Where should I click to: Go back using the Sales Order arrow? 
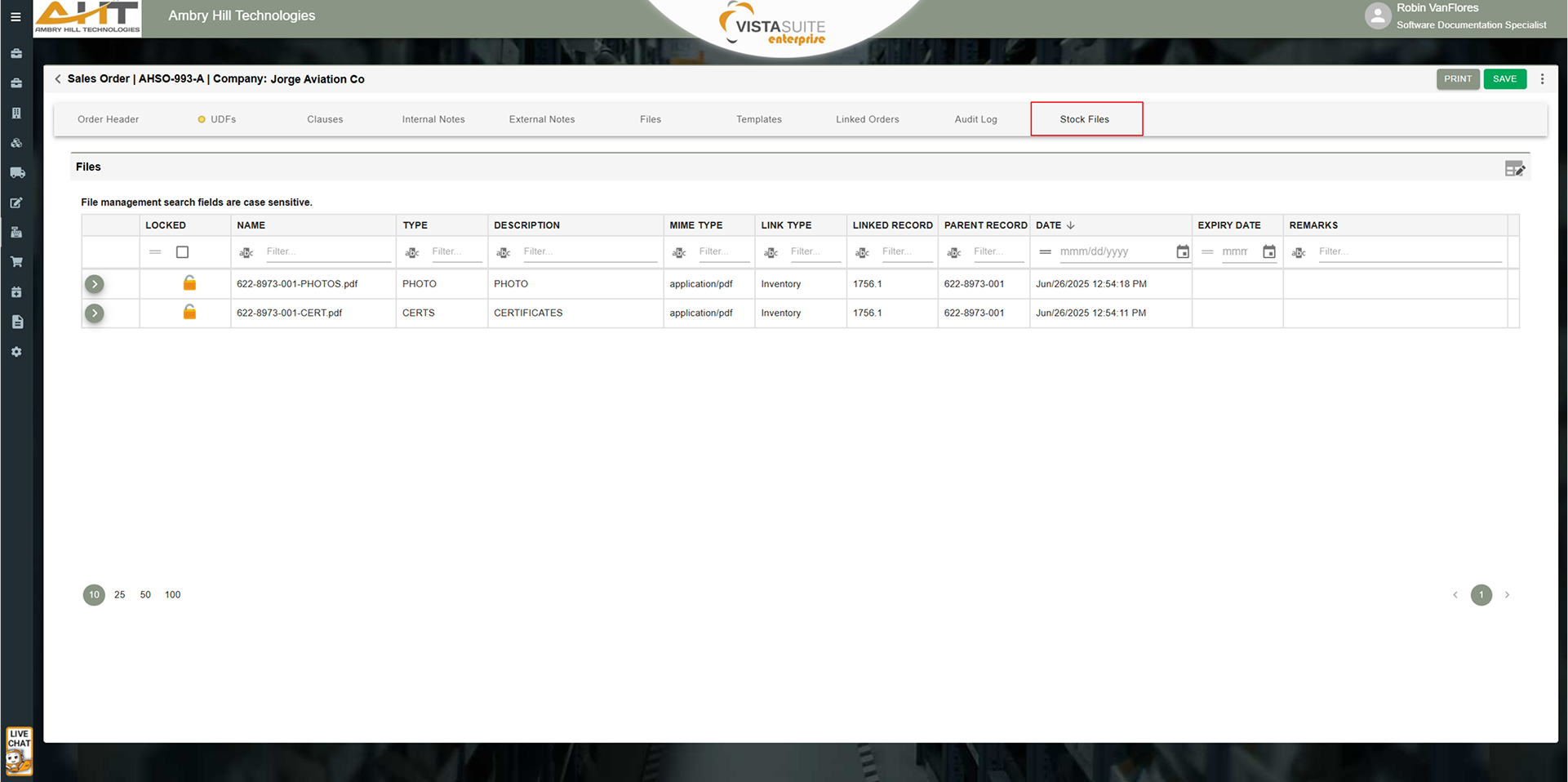tap(58, 79)
